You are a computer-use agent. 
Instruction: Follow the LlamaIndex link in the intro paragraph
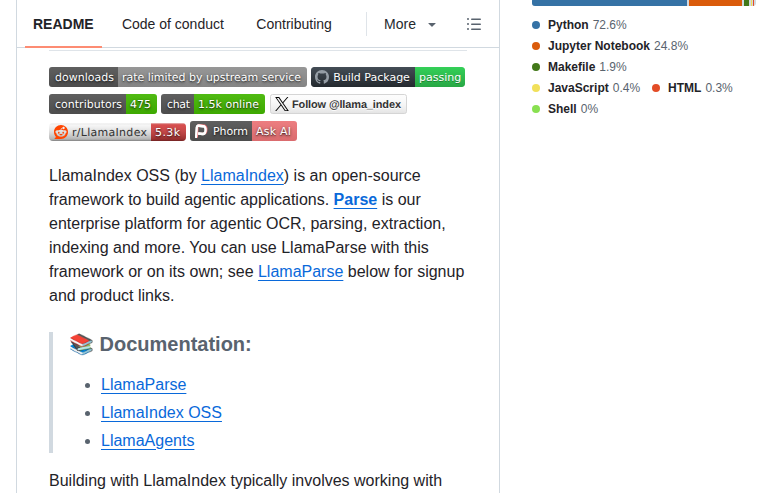[x=242, y=176]
